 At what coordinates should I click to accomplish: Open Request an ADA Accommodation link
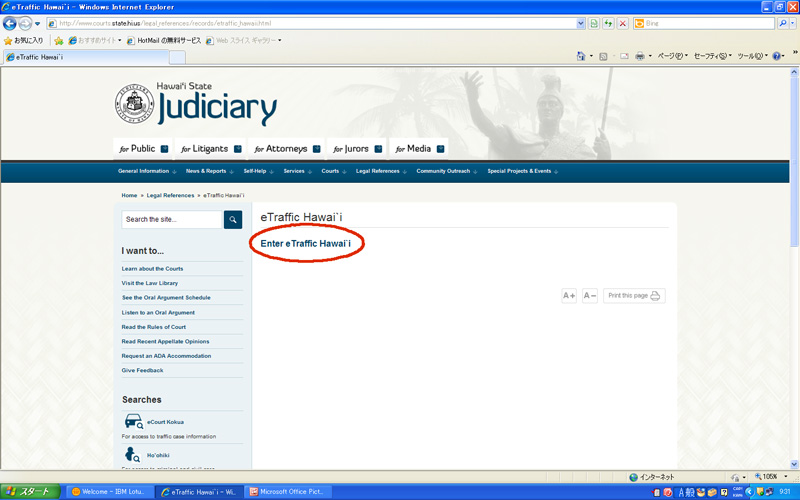tap(166, 356)
